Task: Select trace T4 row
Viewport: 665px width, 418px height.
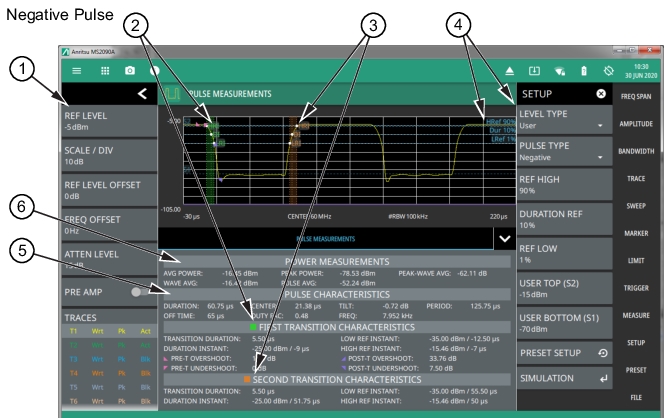Action: [109, 373]
